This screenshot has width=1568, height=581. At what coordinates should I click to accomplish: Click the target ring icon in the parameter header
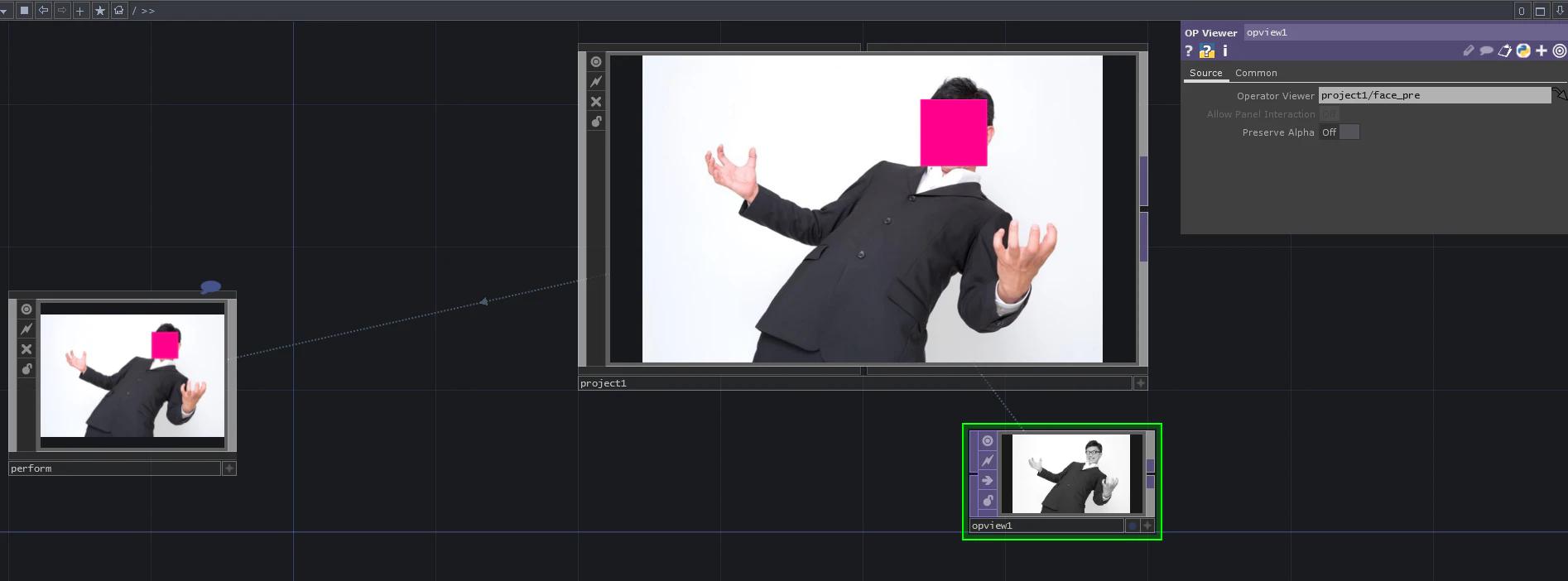[1560, 50]
